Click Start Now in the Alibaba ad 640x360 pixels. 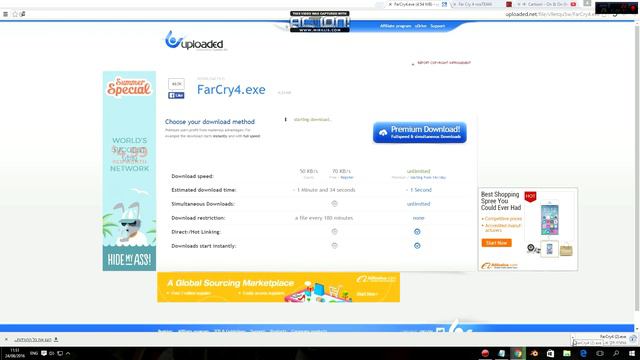click(x=496, y=243)
